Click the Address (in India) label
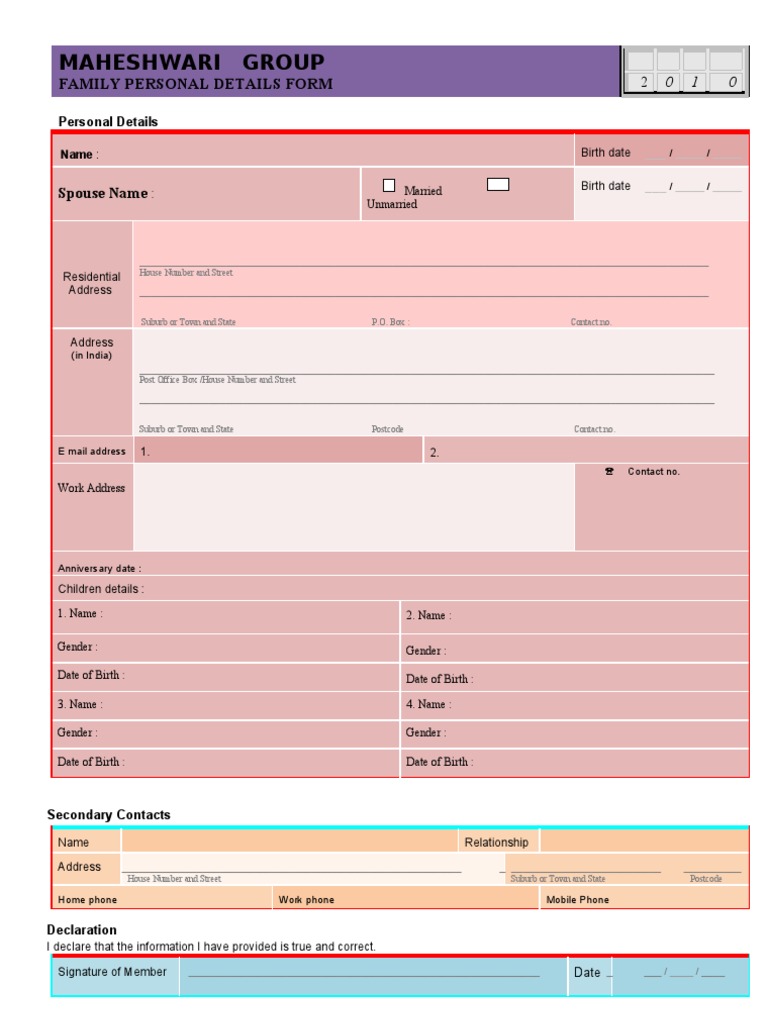This screenshot has width=768, height=1024. [91, 348]
